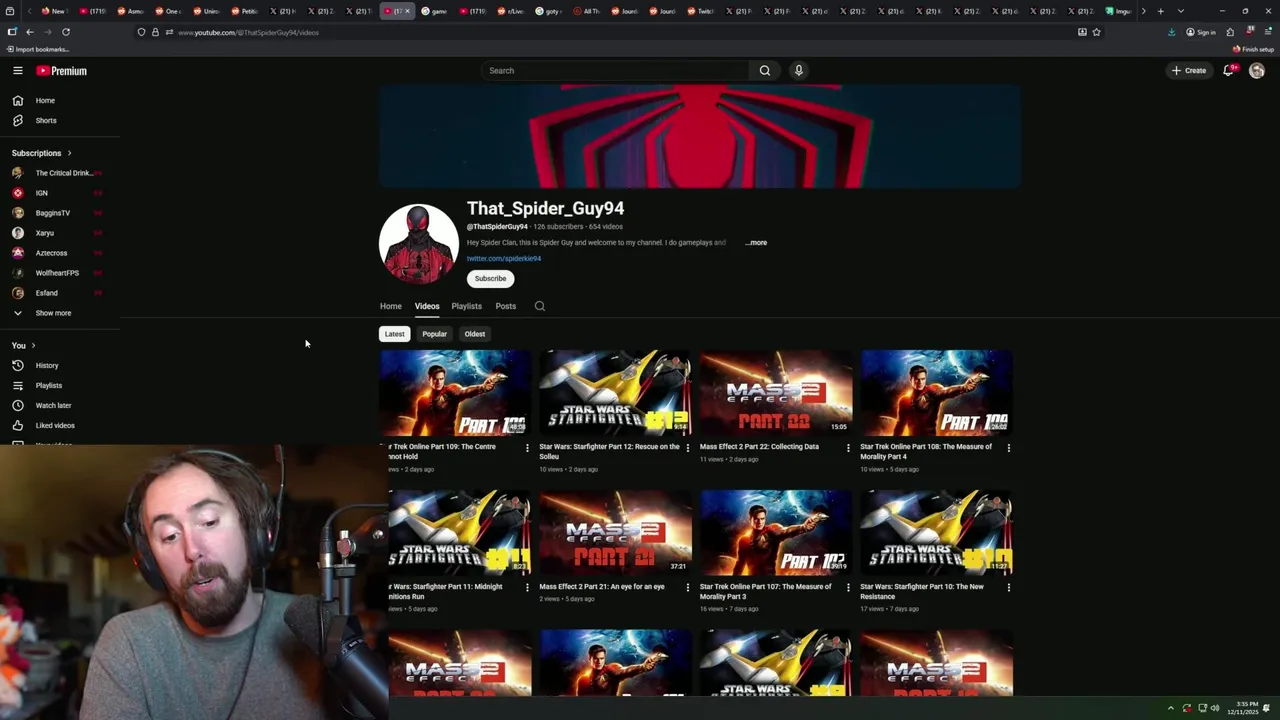1280x720 pixels.
Task: Open the taskbar clock and date
Action: point(1245,708)
